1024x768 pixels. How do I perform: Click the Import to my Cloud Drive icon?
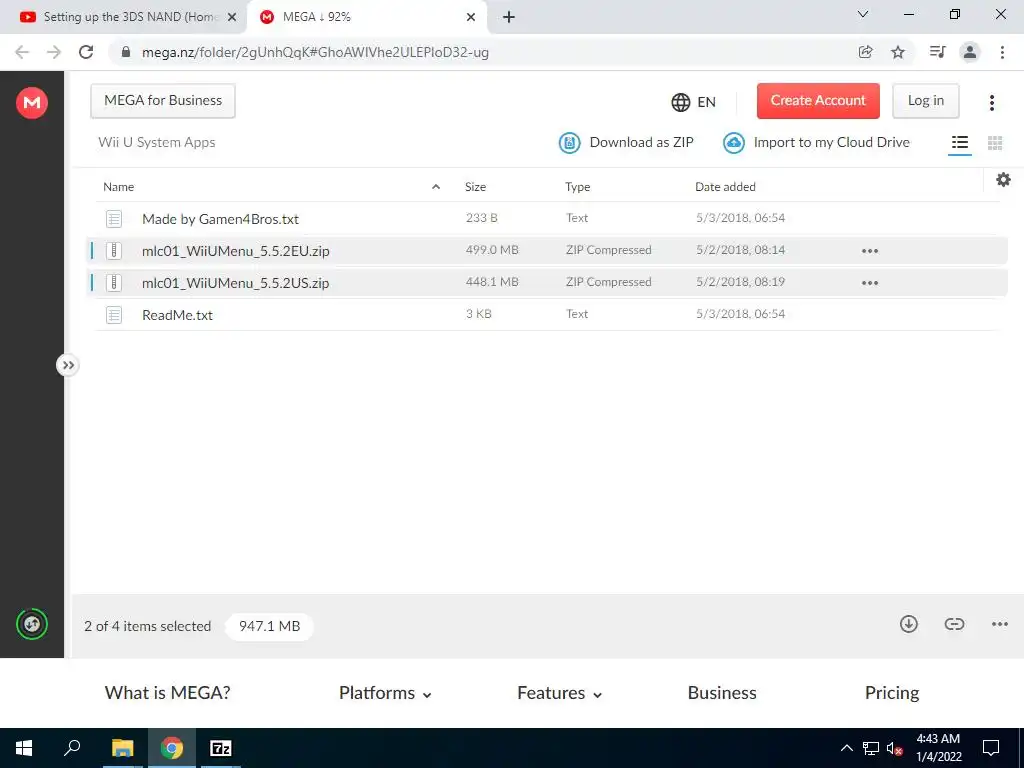coord(734,142)
